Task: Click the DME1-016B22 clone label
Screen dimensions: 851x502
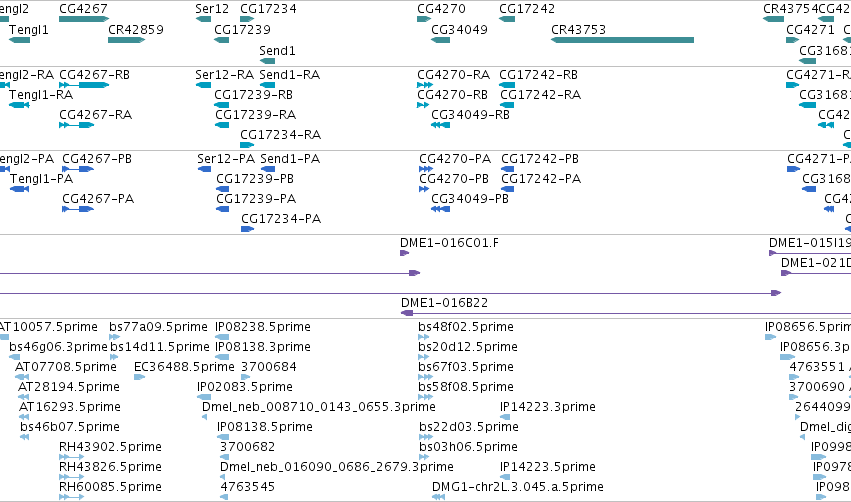Action: (444, 303)
